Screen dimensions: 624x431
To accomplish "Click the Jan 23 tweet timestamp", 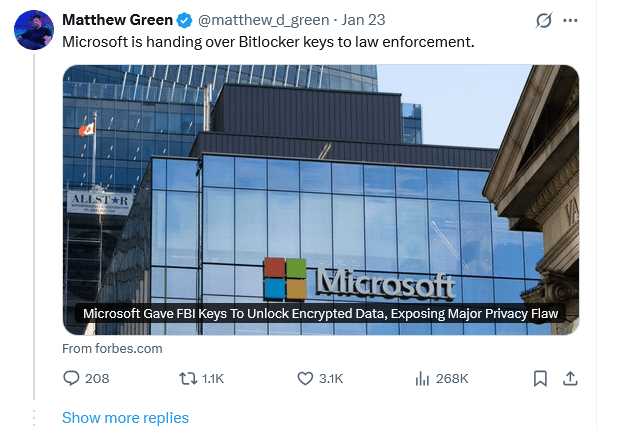I will [x=362, y=20].
